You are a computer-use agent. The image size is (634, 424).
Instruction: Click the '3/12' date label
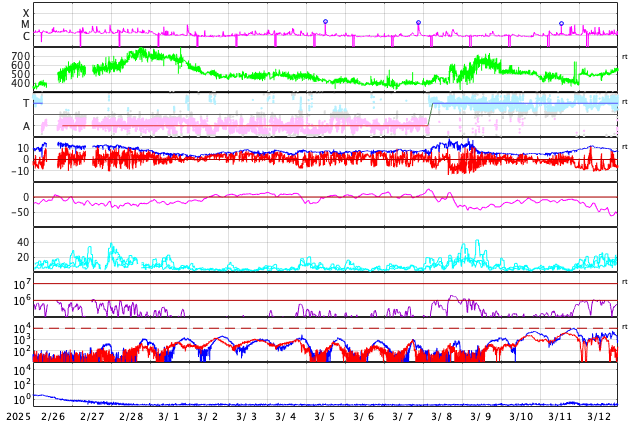600,416
